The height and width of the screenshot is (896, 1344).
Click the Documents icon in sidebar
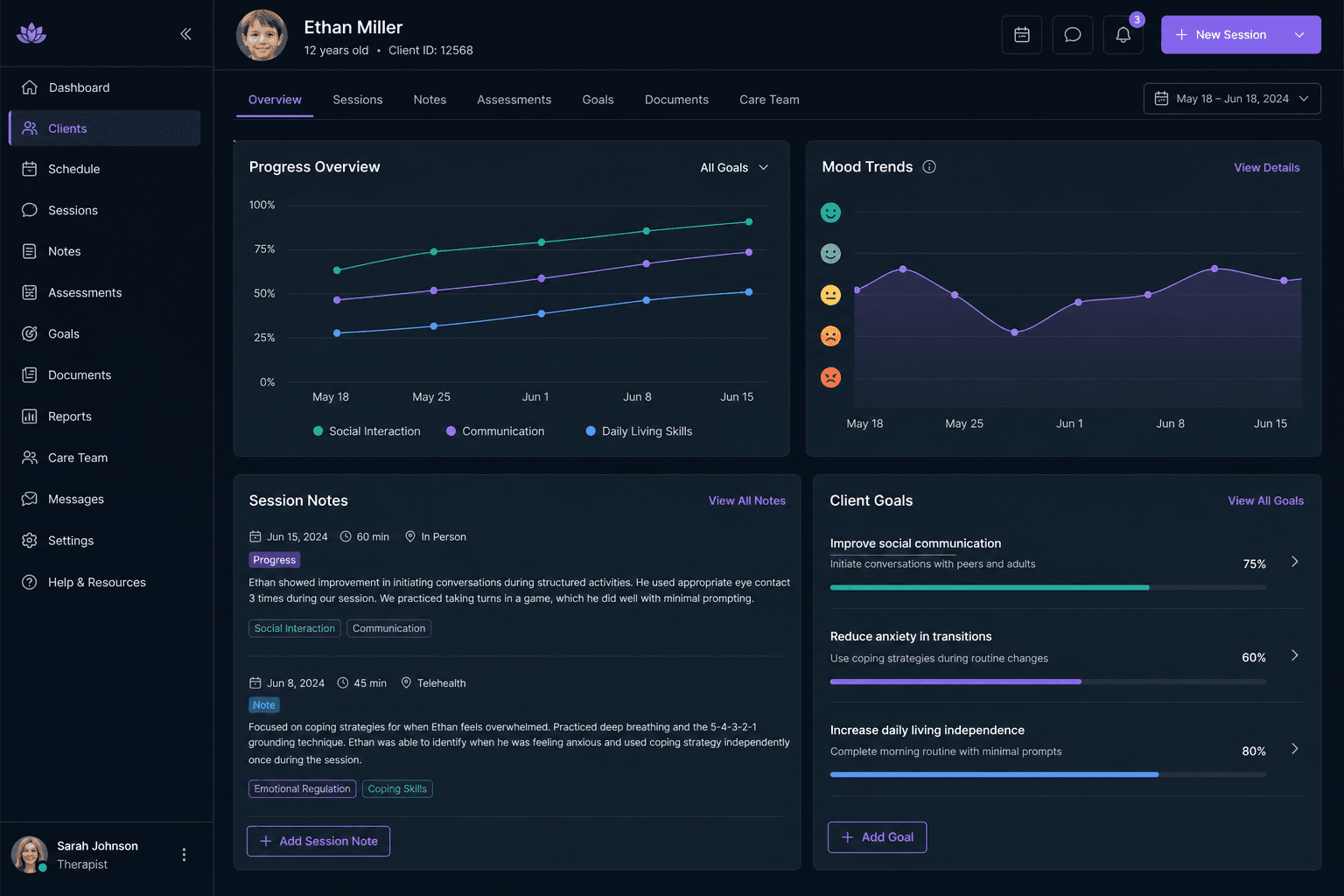(x=30, y=374)
